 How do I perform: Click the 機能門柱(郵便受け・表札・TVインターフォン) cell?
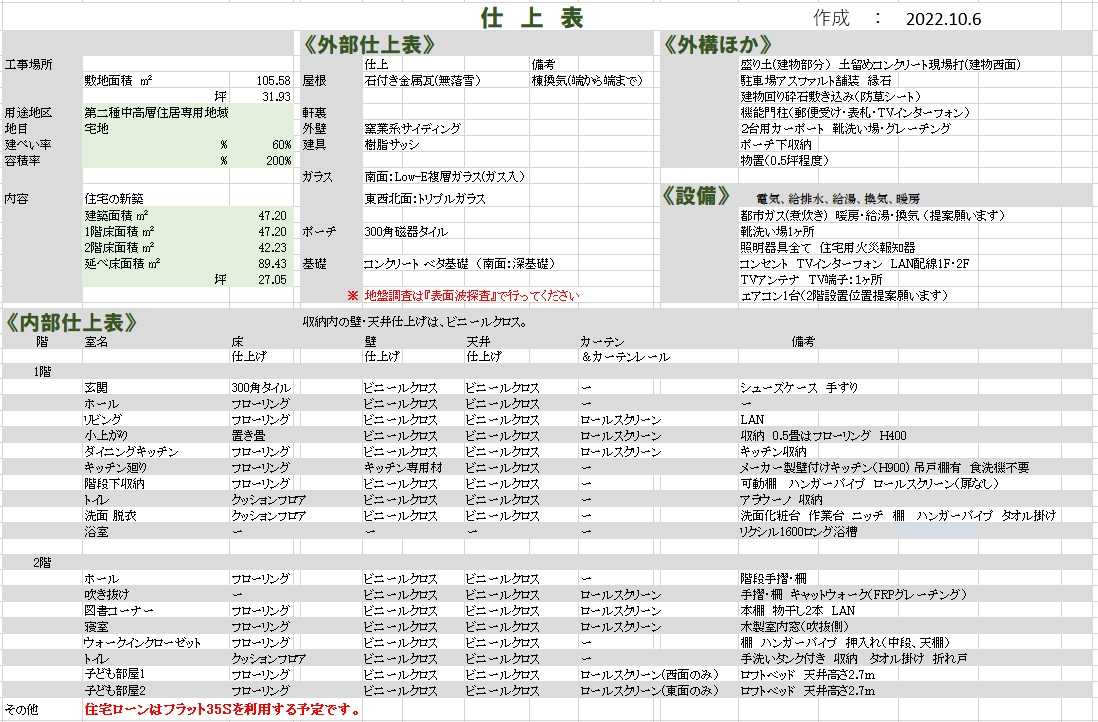(855, 113)
